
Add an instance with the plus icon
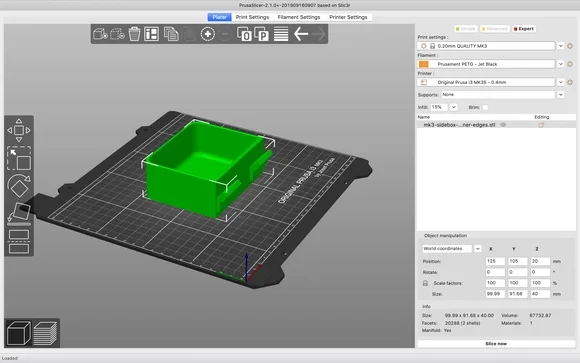pos(208,34)
